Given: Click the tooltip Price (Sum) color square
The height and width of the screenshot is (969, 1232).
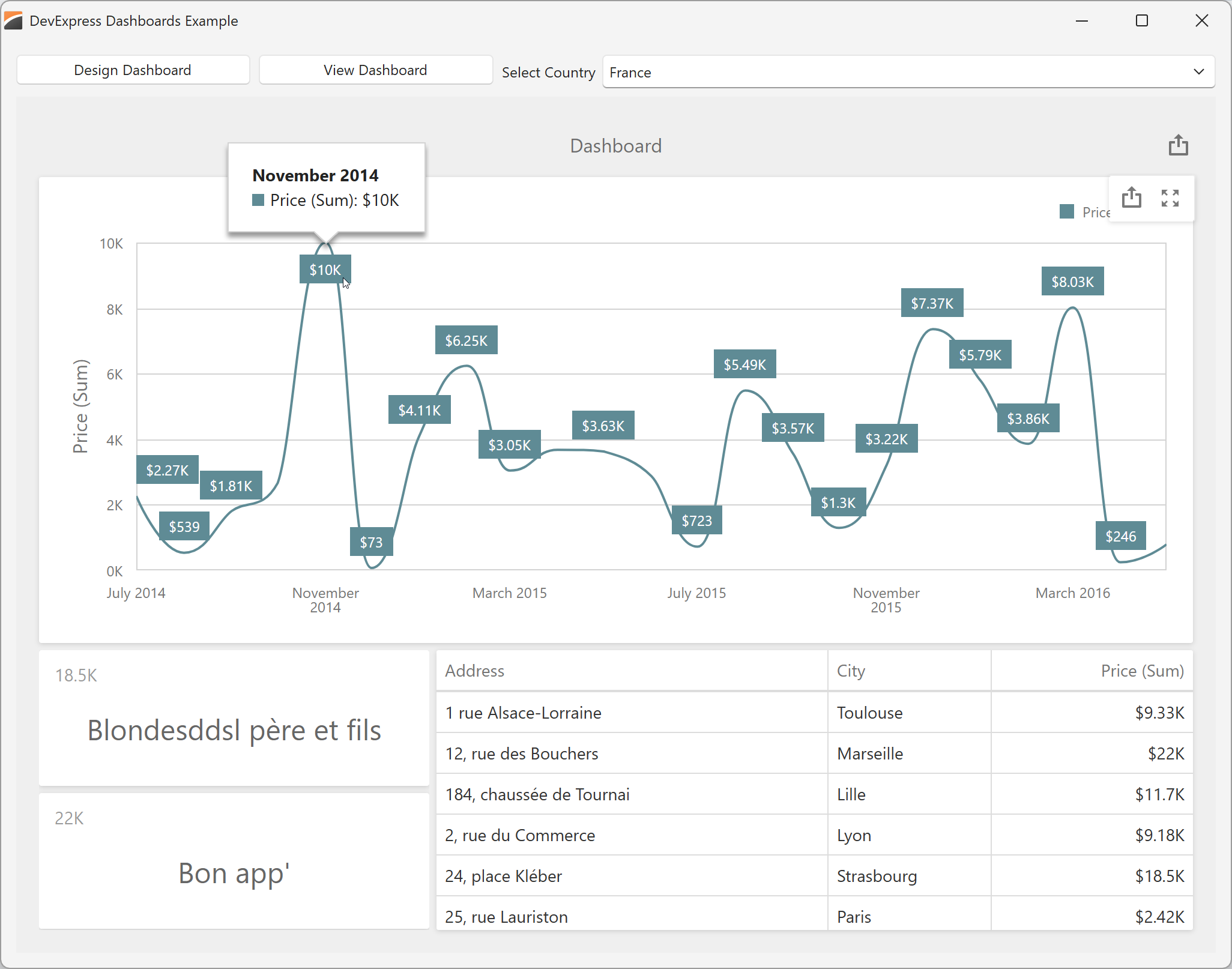Looking at the screenshot, I should coord(258,201).
